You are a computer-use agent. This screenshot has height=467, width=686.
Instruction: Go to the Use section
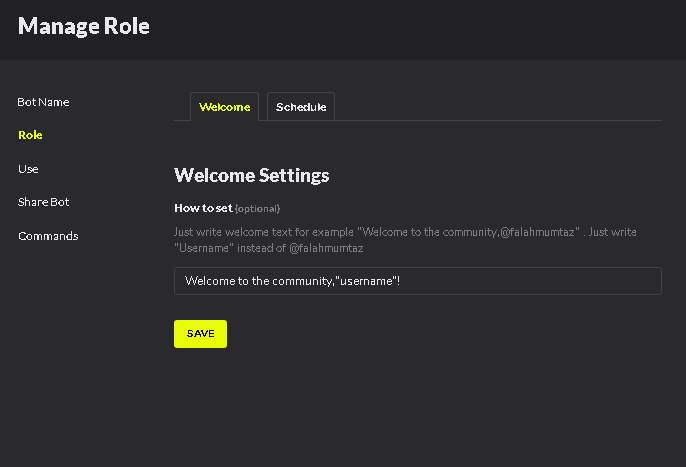tap(28, 169)
